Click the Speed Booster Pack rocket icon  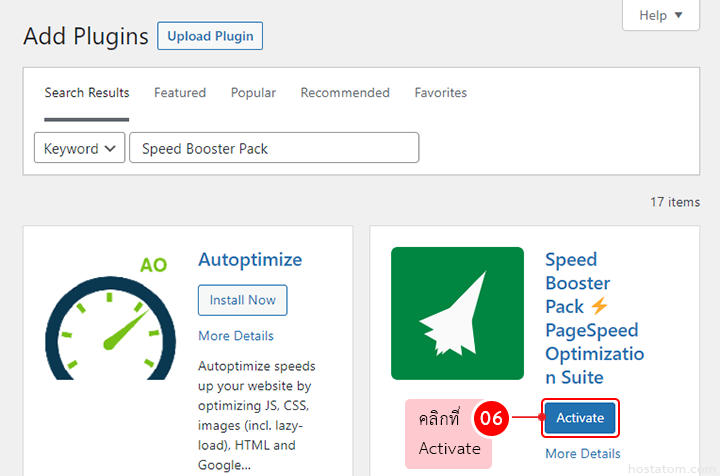[457, 313]
